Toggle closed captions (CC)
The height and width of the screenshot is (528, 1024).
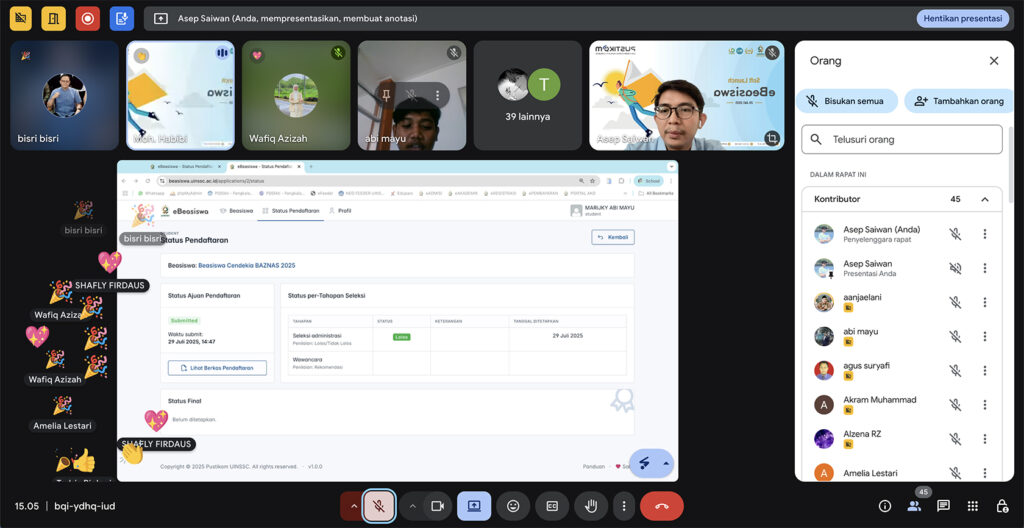[x=552, y=506]
